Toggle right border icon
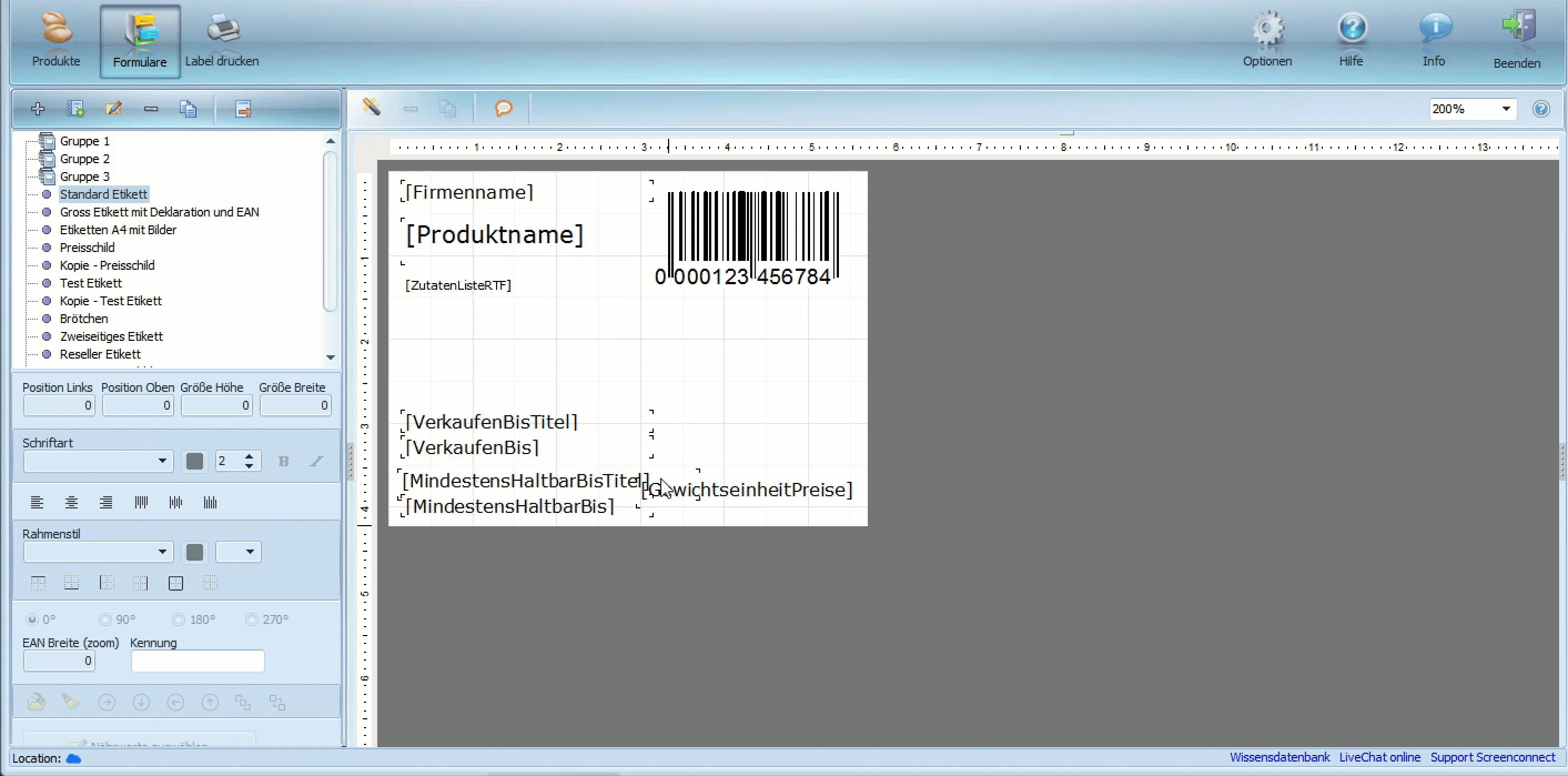Image resolution: width=1568 pixels, height=776 pixels. click(x=140, y=583)
